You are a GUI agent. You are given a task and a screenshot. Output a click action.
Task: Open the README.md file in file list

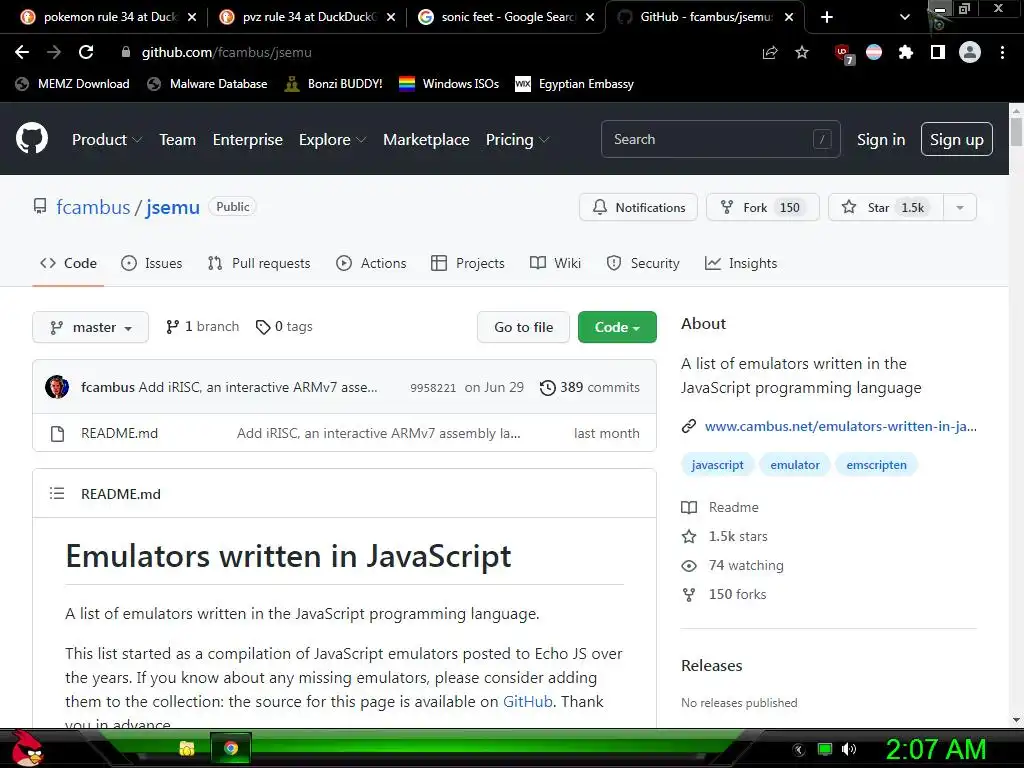tap(120, 433)
